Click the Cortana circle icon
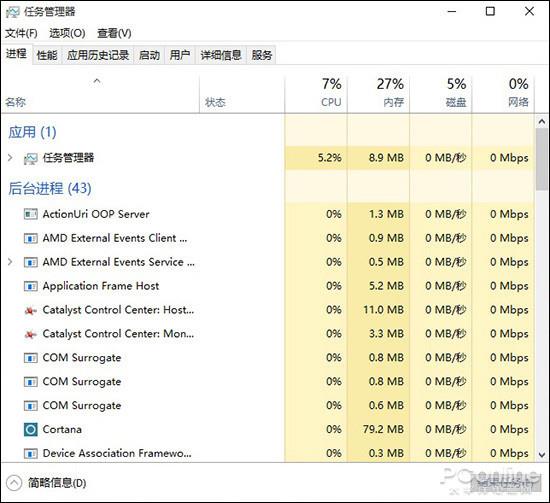The image size is (550, 503). coord(31,429)
